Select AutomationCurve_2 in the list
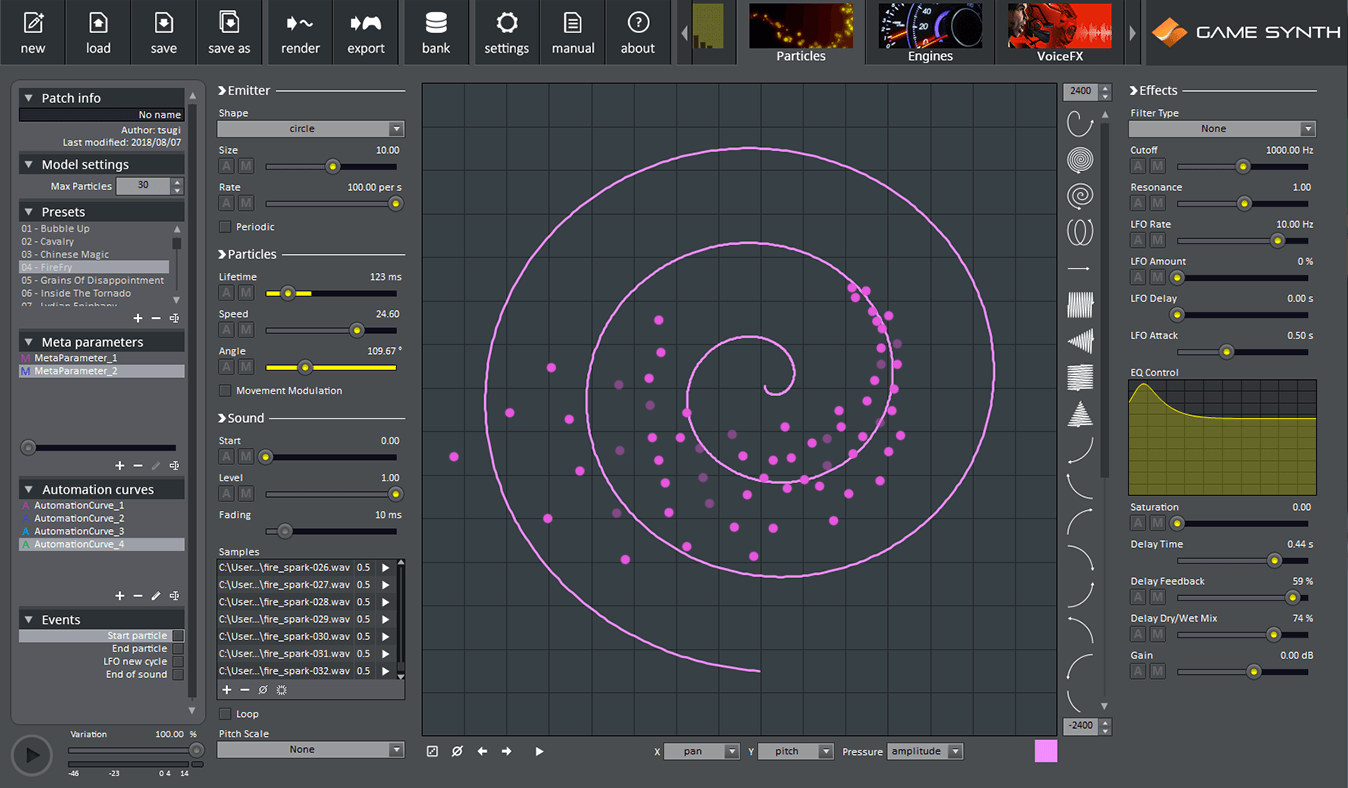Viewport: 1348px width, 788px height. (101, 518)
